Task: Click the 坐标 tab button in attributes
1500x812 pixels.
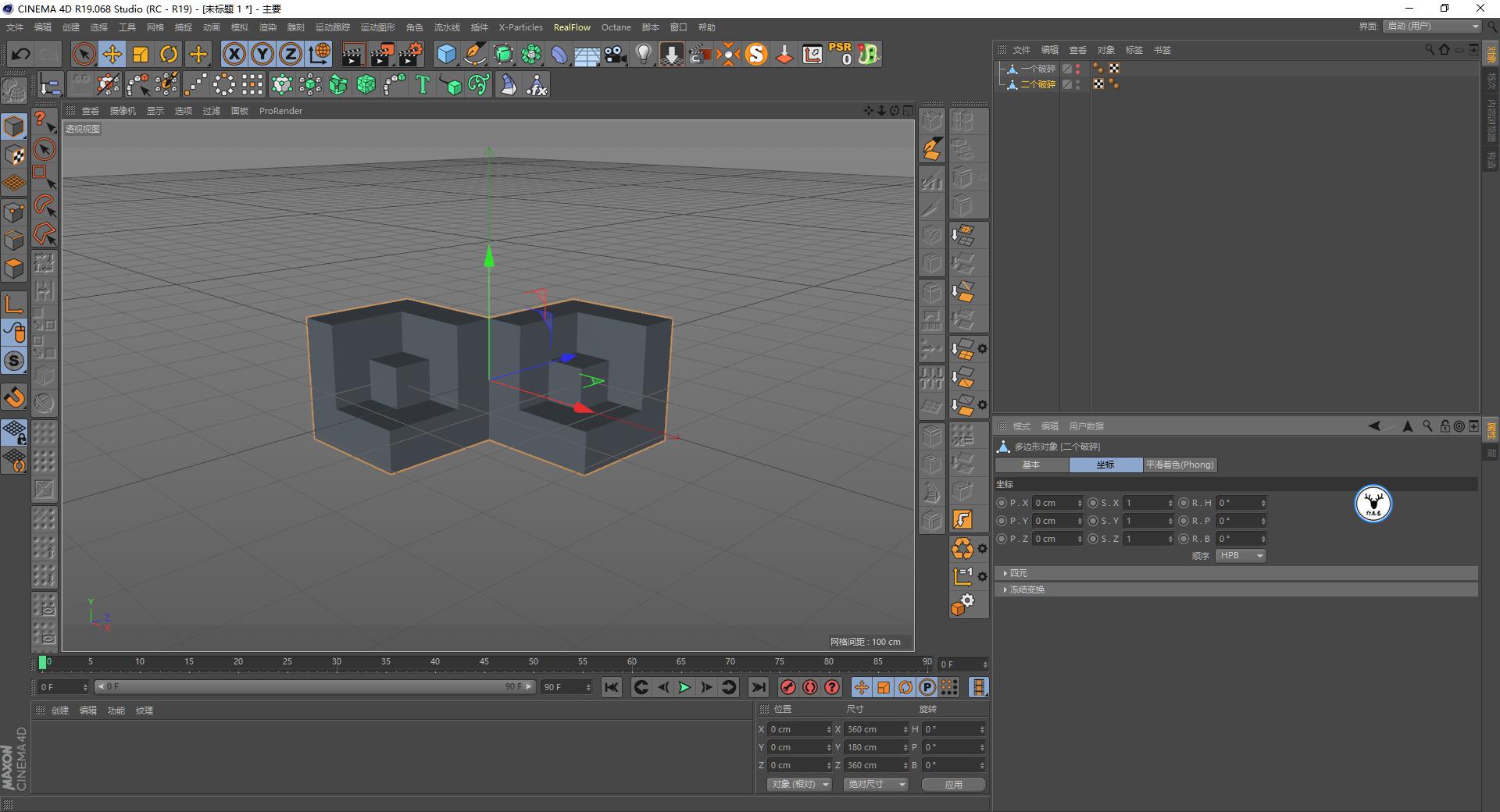Action: 1105,465
